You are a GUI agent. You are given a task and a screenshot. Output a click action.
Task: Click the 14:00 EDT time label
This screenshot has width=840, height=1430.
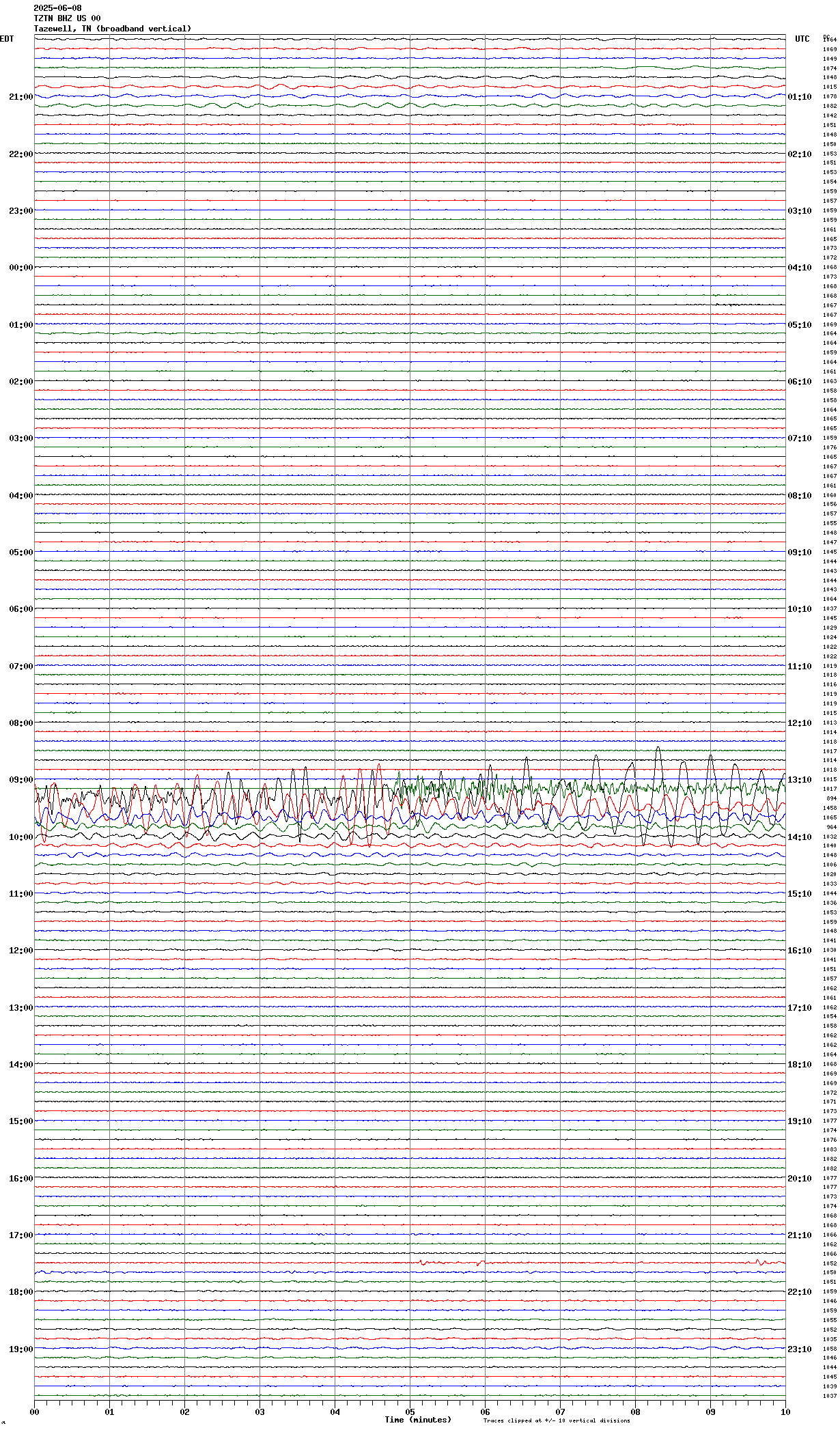[21, 1065]
